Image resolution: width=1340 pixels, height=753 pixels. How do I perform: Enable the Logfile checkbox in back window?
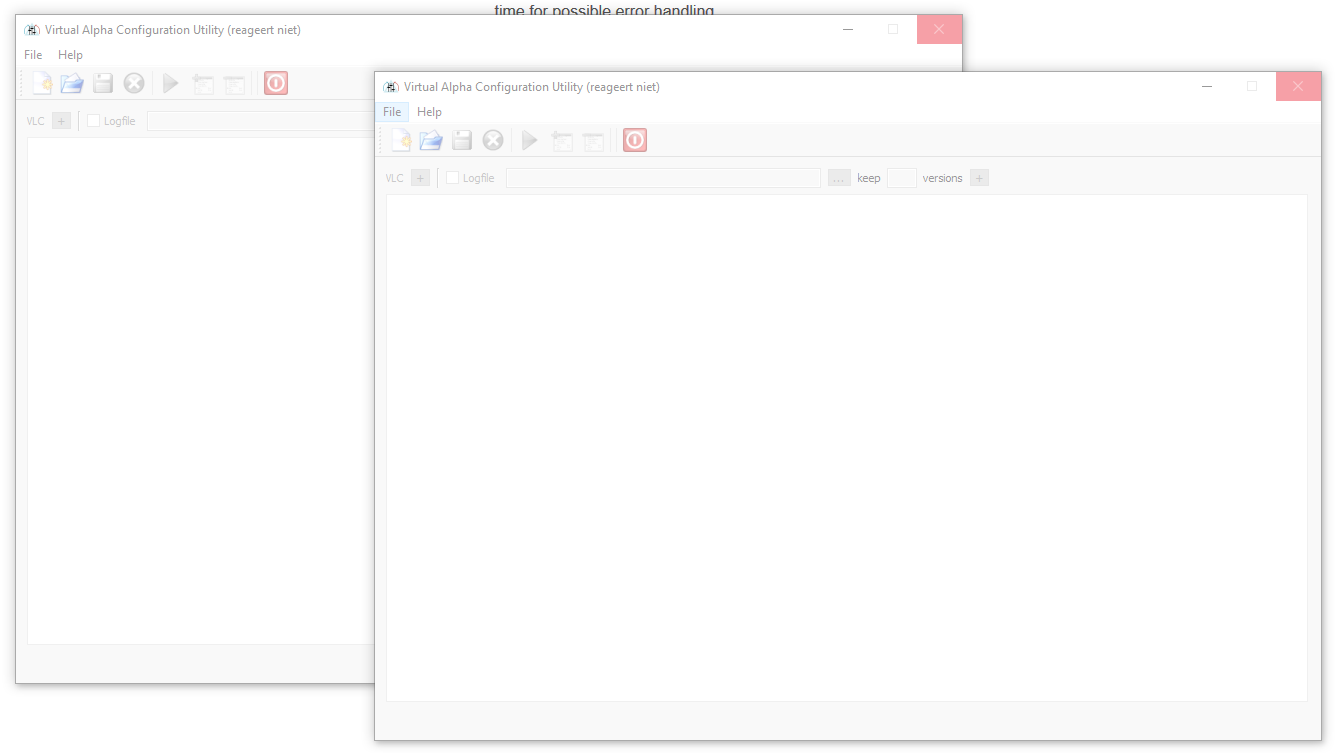tap(94, 121)
